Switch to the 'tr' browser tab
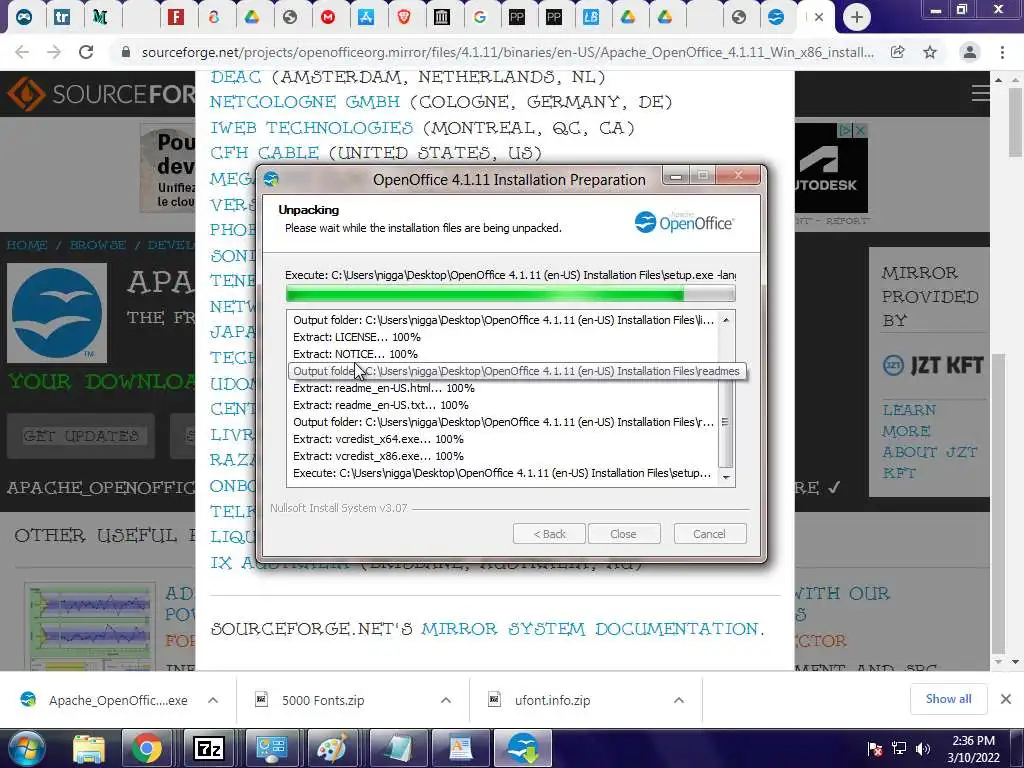Screen dimensions: 1024x768 pyautogui.click(x=62, y=17)
